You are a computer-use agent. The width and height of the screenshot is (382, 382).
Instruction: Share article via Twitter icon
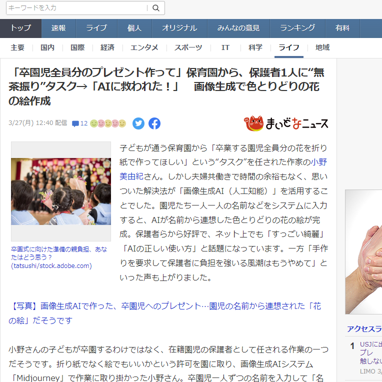(x=138, y=123)
